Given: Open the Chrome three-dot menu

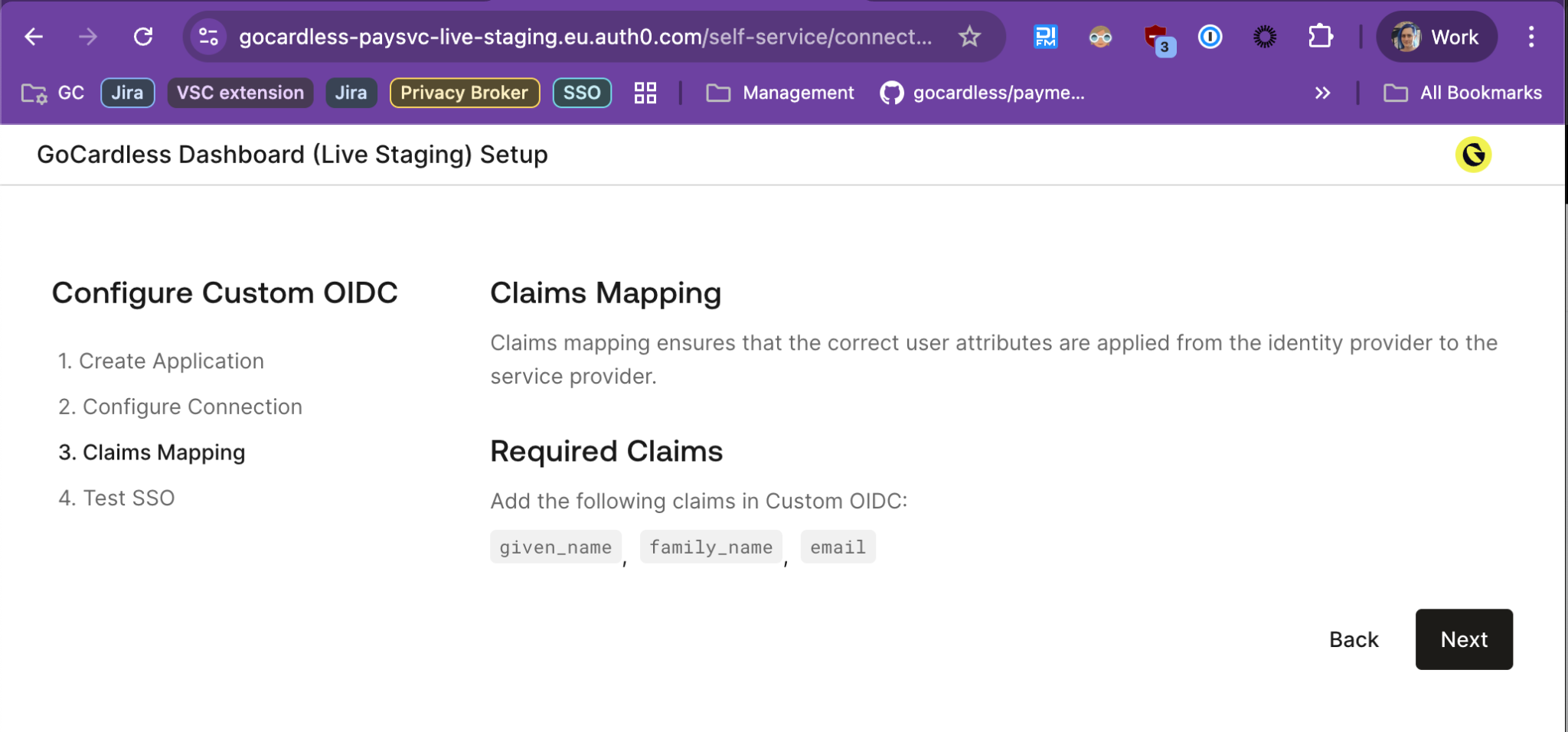Looking at the screenshot, I should pyautogui.click(x=1530, y=37).
